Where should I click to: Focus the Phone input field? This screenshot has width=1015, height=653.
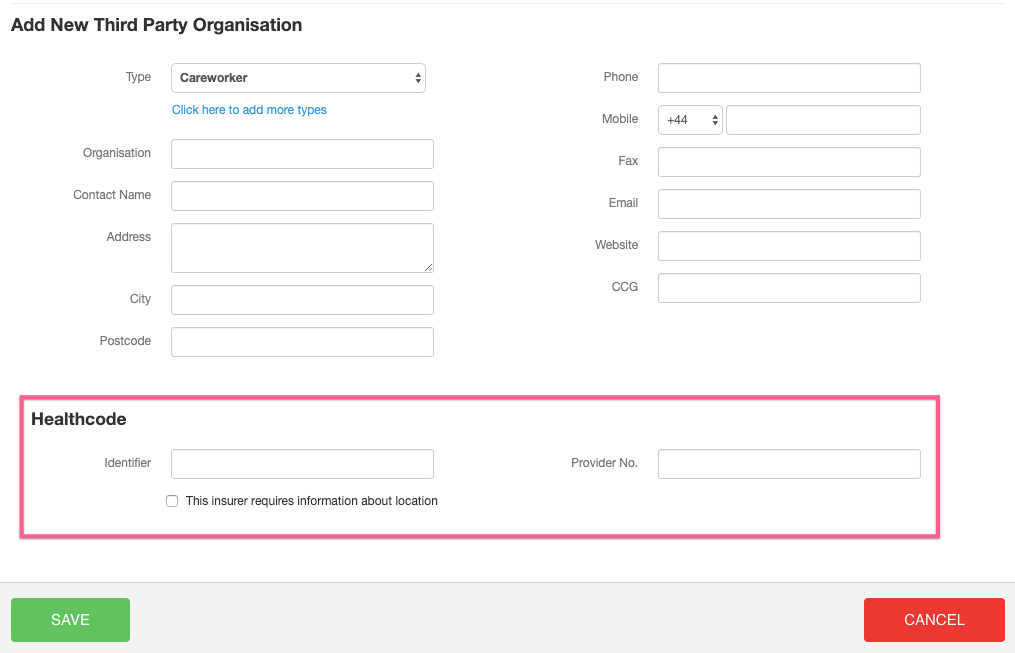click(x=788, y=78)
